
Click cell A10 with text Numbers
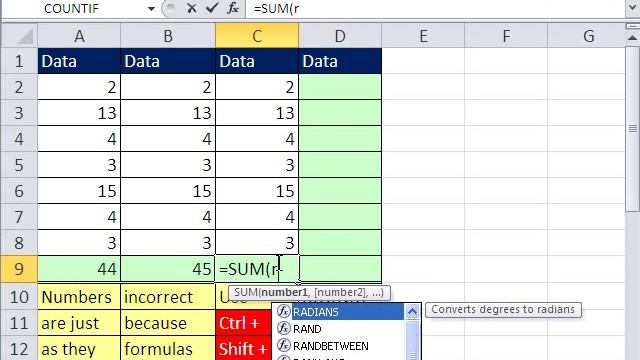[79, 297]
